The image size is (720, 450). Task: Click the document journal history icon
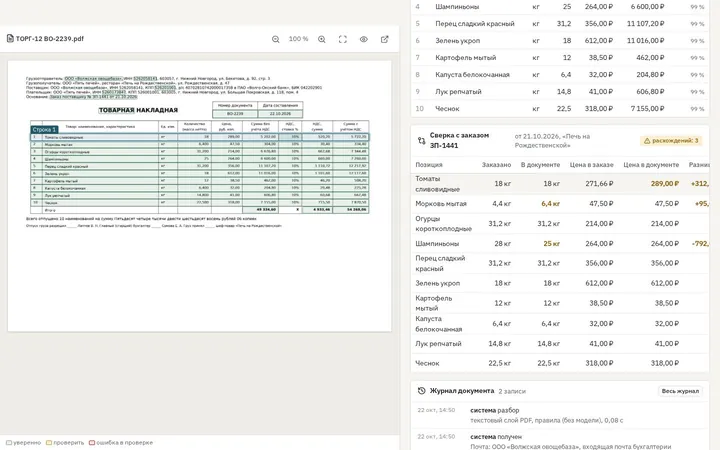tap(421, 391)
